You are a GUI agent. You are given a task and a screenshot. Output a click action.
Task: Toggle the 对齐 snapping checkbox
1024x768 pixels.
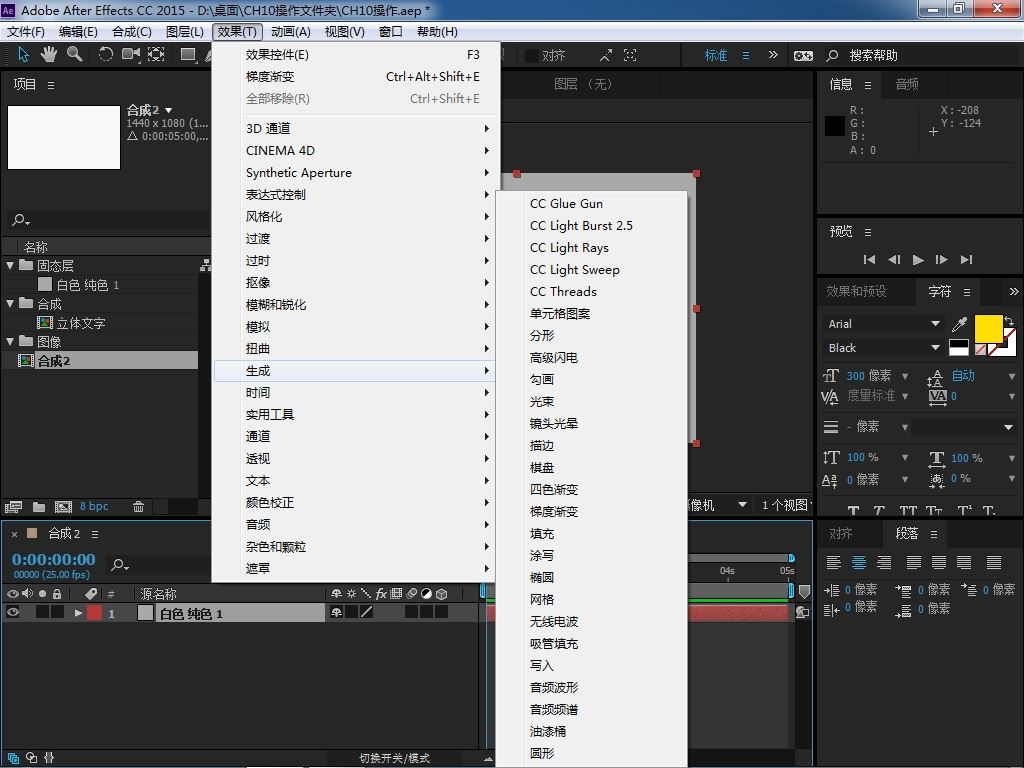point(532,56)
